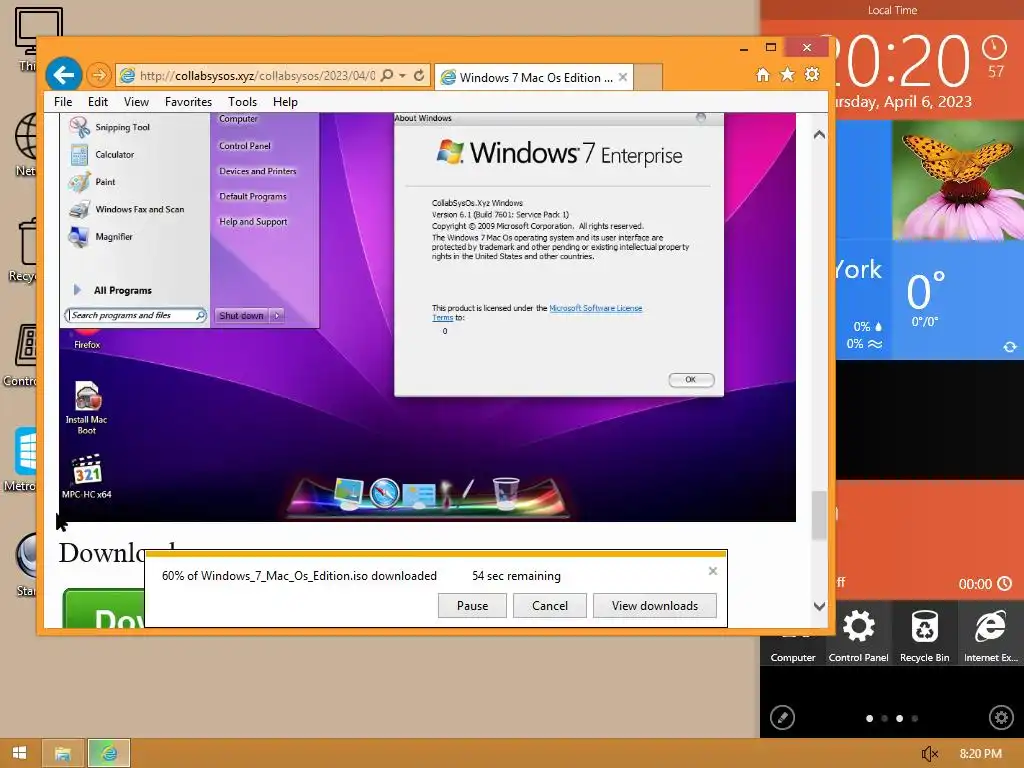1024x768 pixels.
Task: Click the taskbar clock showing 8:20 PM
Action: point(980,754)
